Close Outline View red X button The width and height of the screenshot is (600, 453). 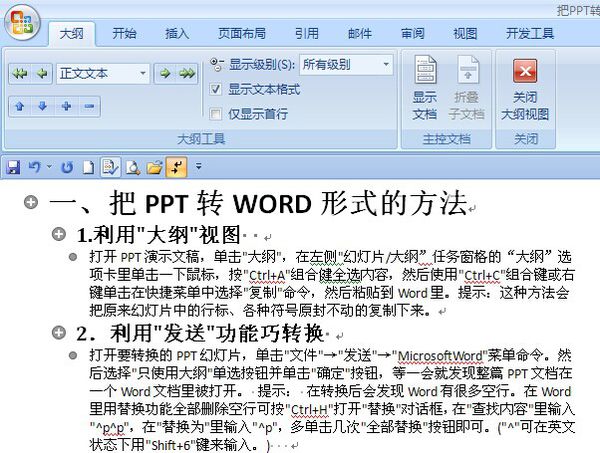click(x=525, y=71)
